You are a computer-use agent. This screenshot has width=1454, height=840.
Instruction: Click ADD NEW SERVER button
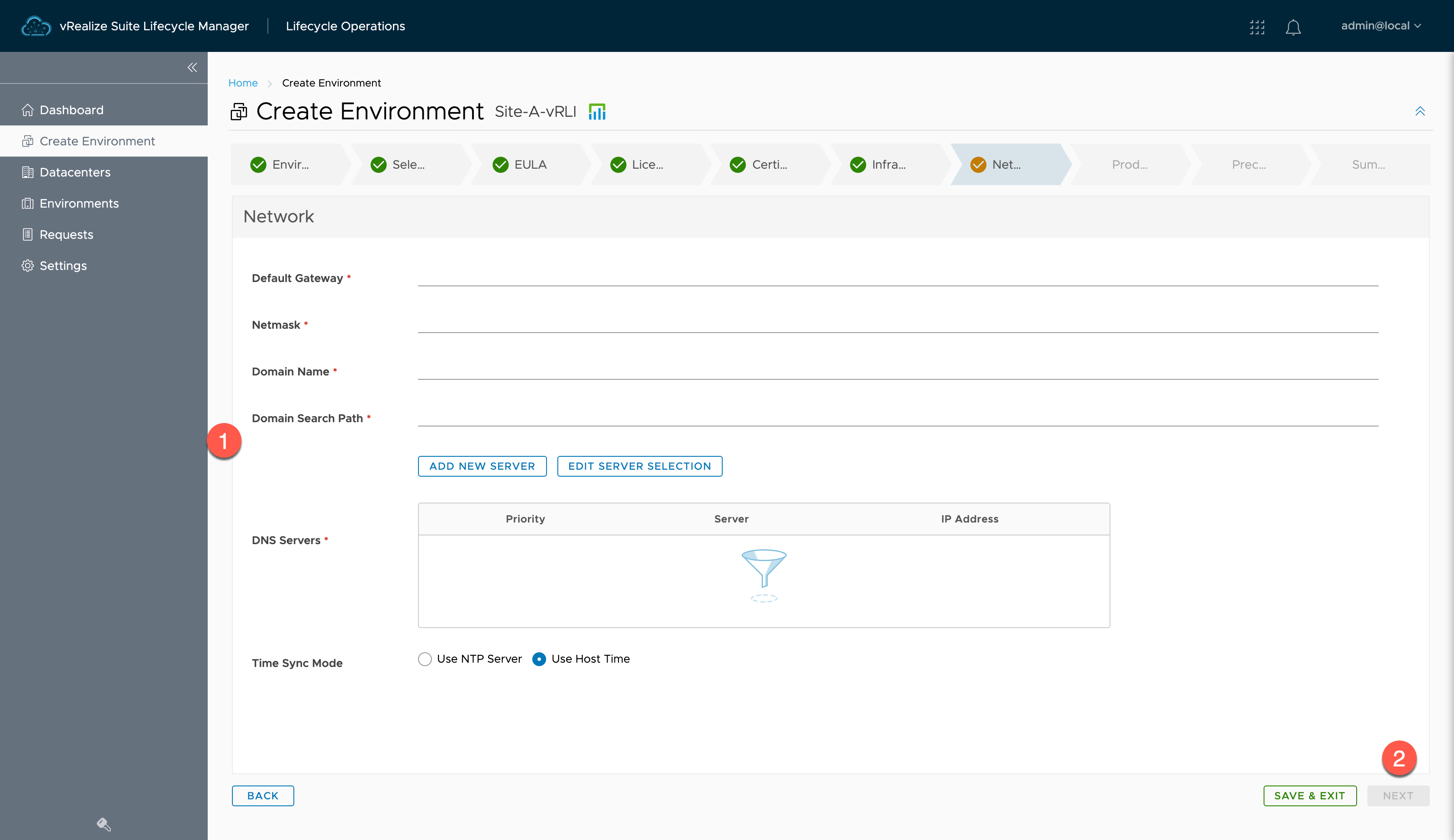[x=482, y=466]
